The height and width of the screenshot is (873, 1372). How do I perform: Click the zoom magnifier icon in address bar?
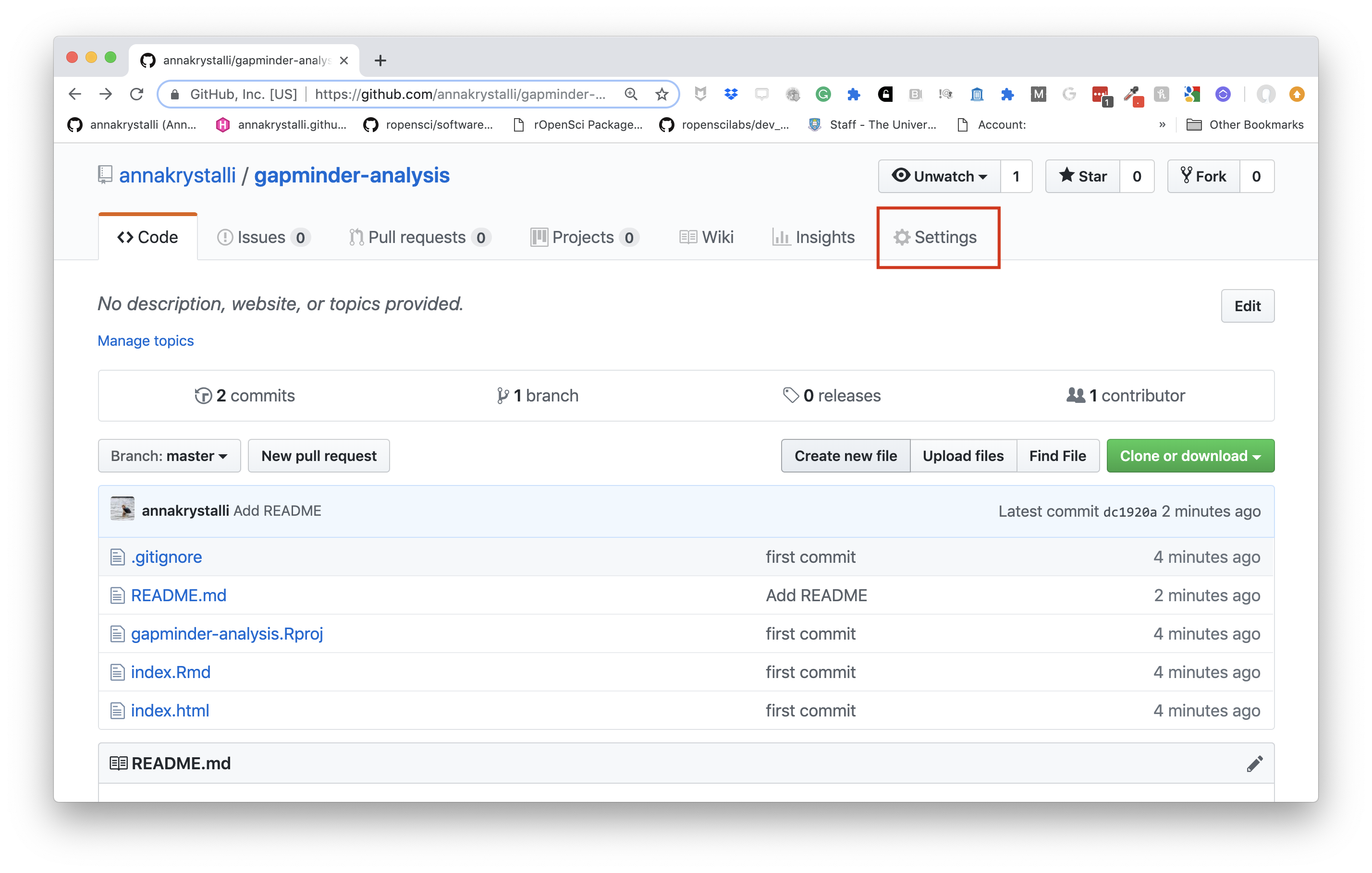tap(631, 94)
